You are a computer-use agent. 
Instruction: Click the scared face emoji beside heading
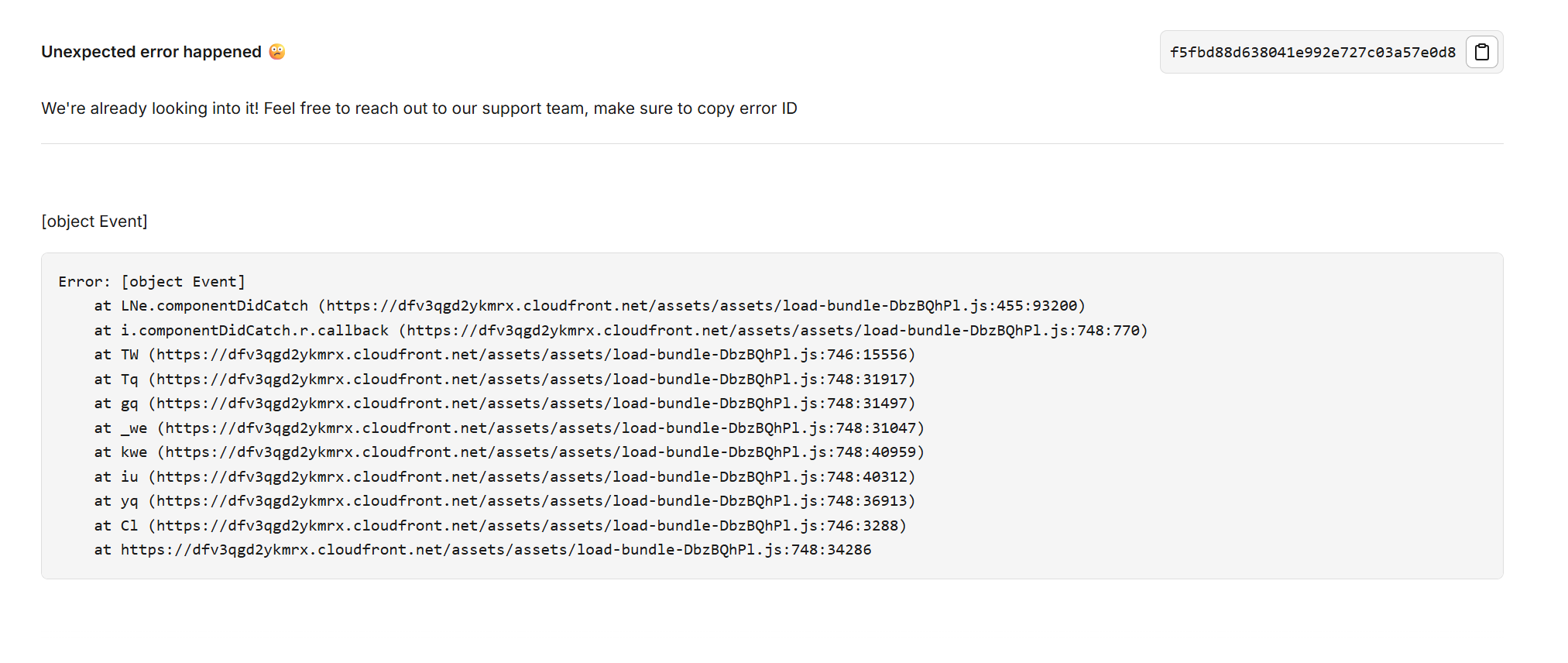[277, 51]
